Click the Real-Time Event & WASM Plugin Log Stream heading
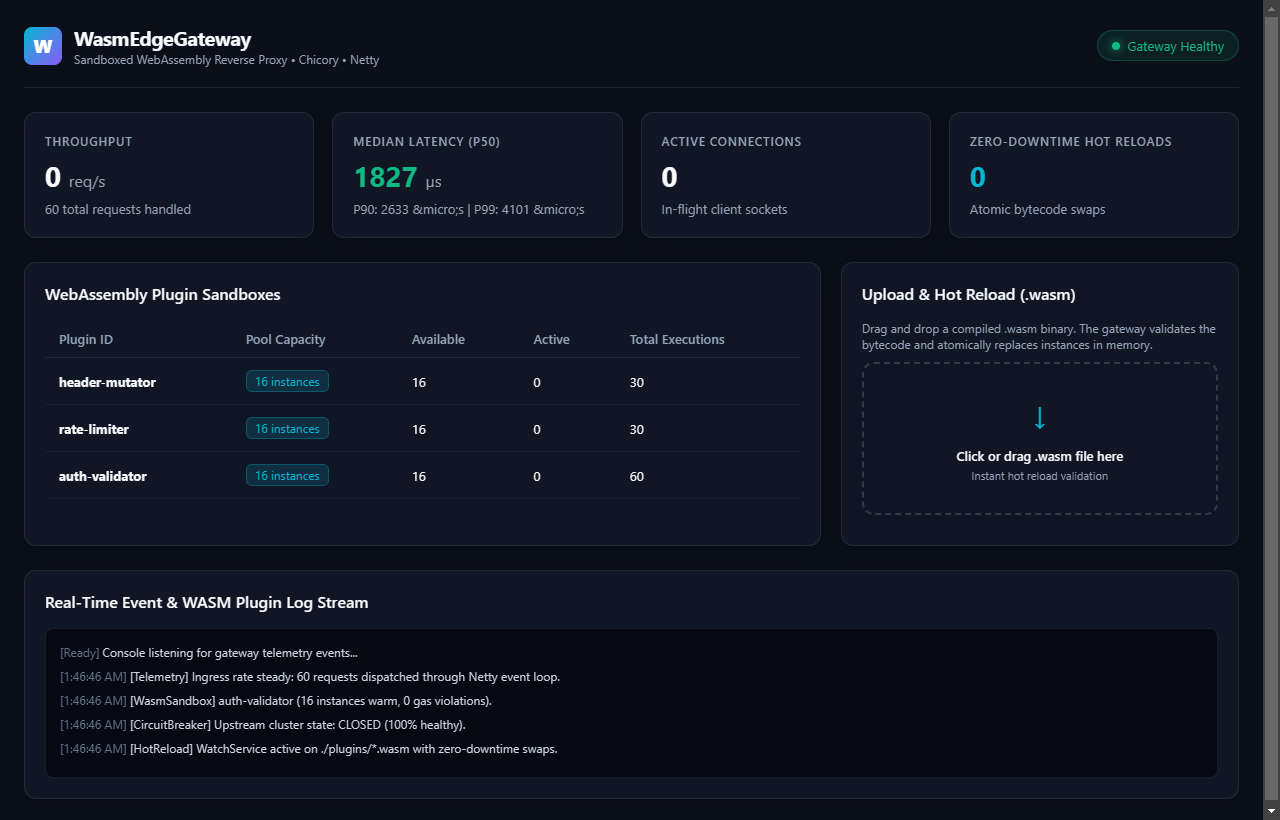Image resolution: width=1280 pixels, height=820 pixels. [207, 602]
